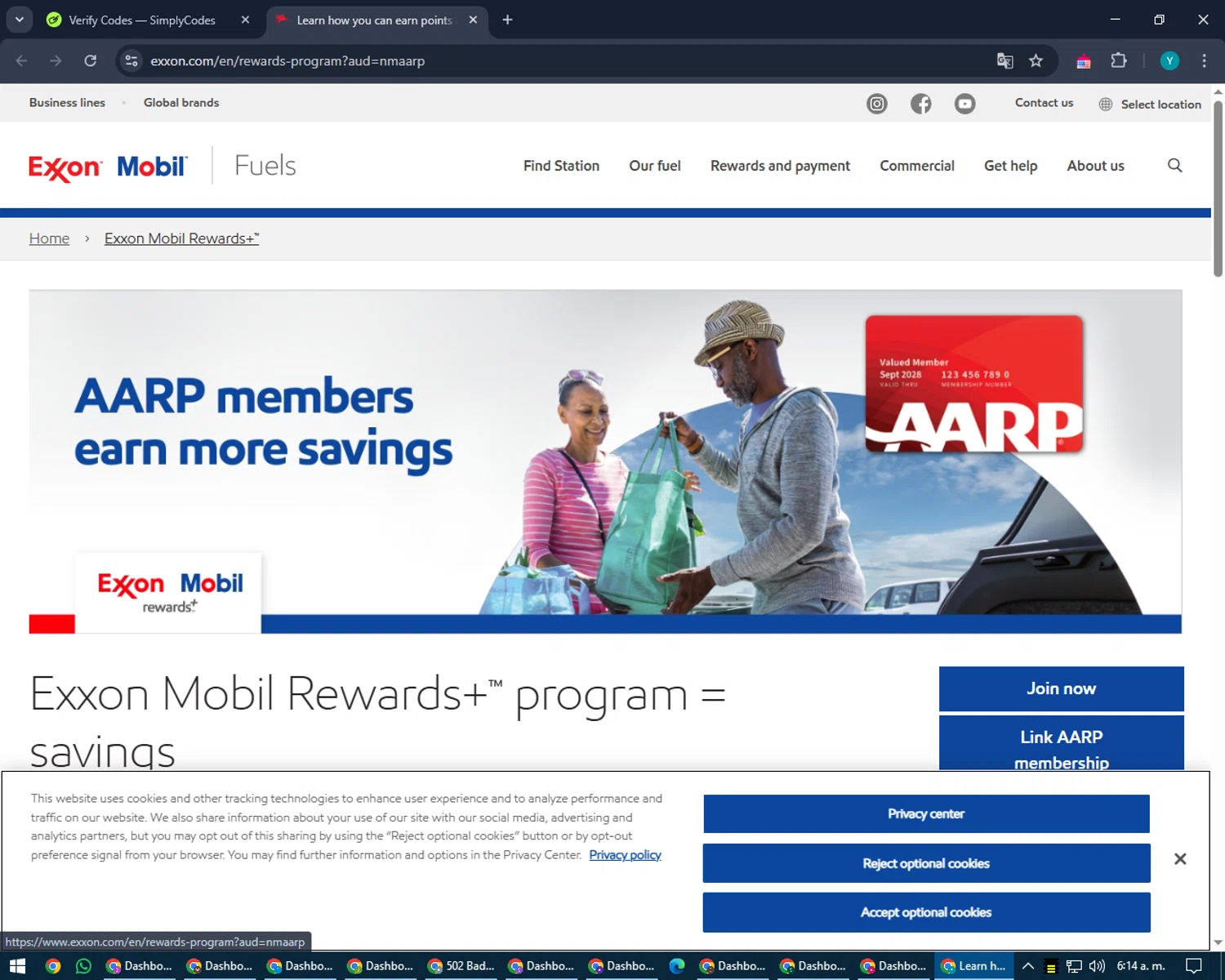Go to Home breadcrumb link
This screenshot has height=980, width=1225.
49,238
